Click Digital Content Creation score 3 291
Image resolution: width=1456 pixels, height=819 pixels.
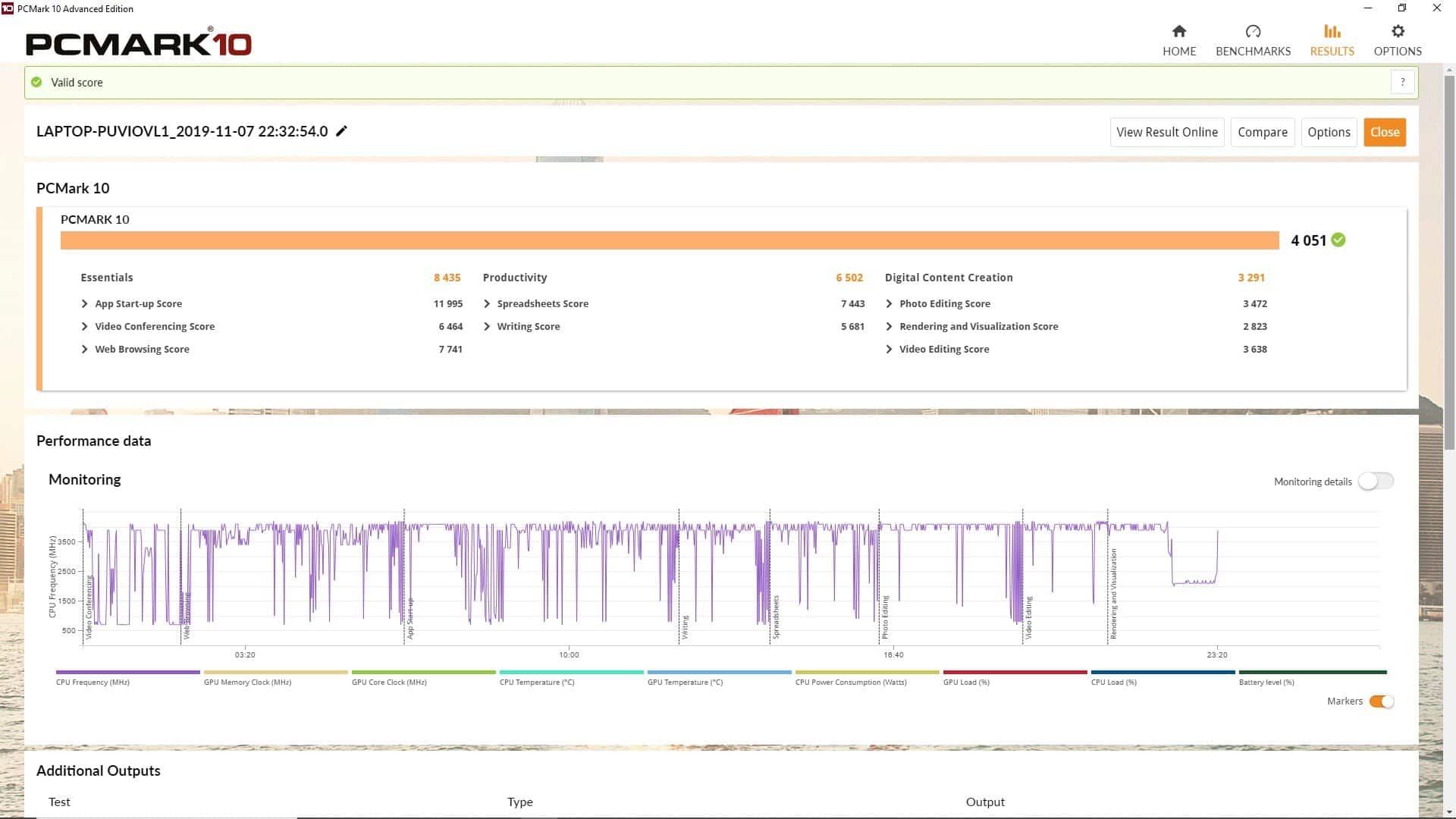(x=1251, y=278)
